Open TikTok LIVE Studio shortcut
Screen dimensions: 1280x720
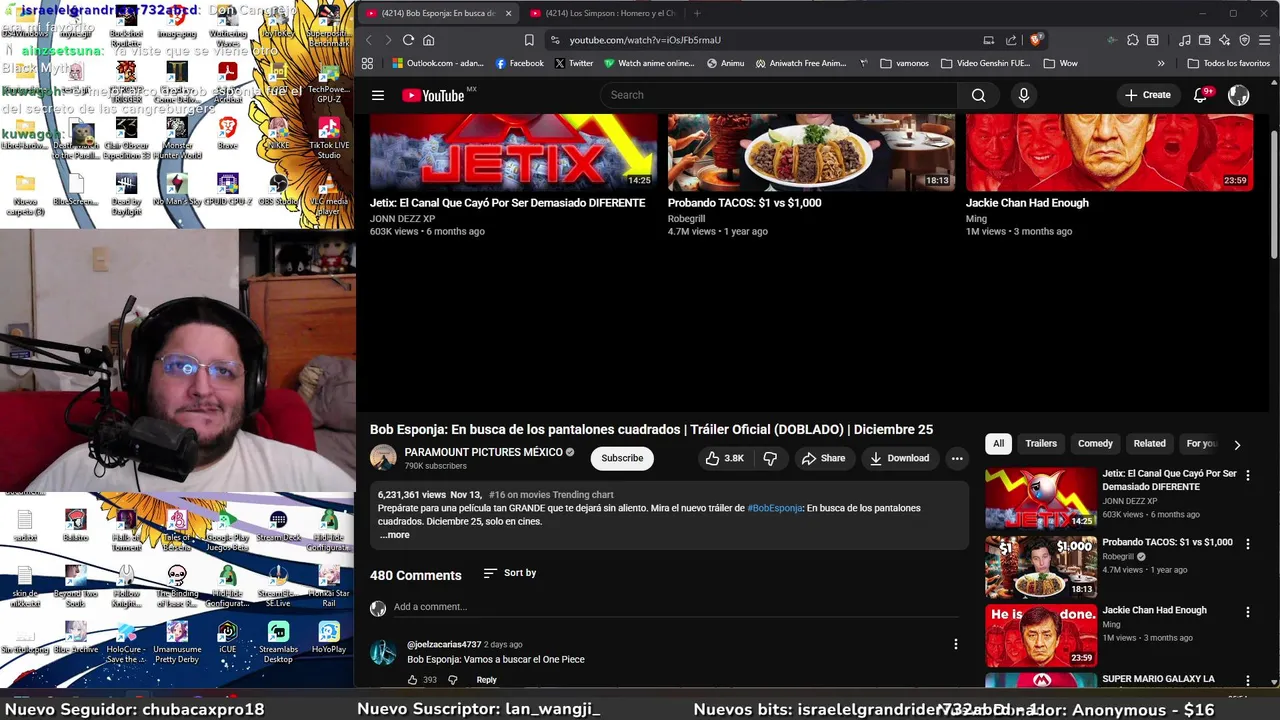[x=329, y=138]
